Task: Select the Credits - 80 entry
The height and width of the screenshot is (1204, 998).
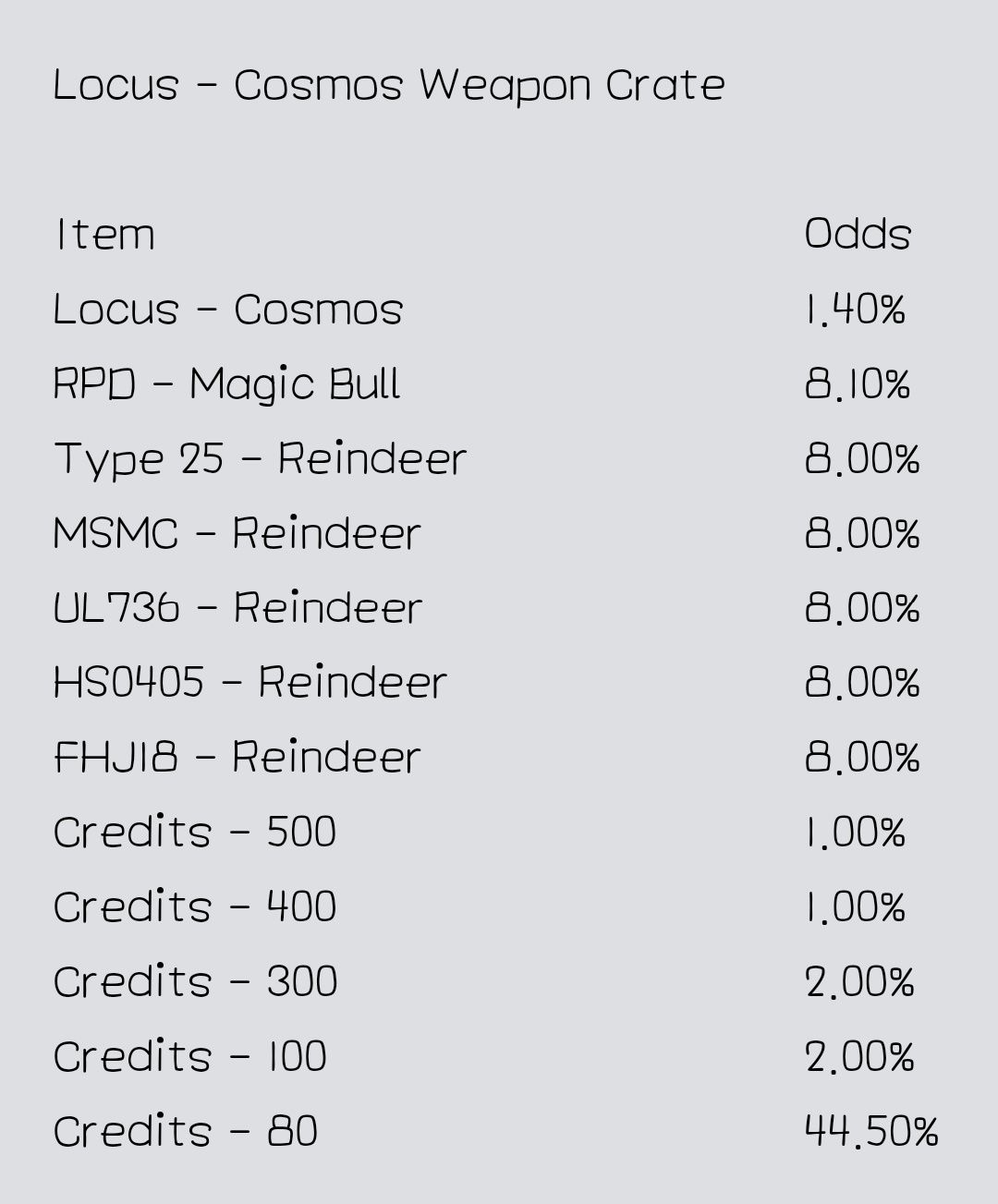Action: pyautogui.click(x=186, y=1131)
